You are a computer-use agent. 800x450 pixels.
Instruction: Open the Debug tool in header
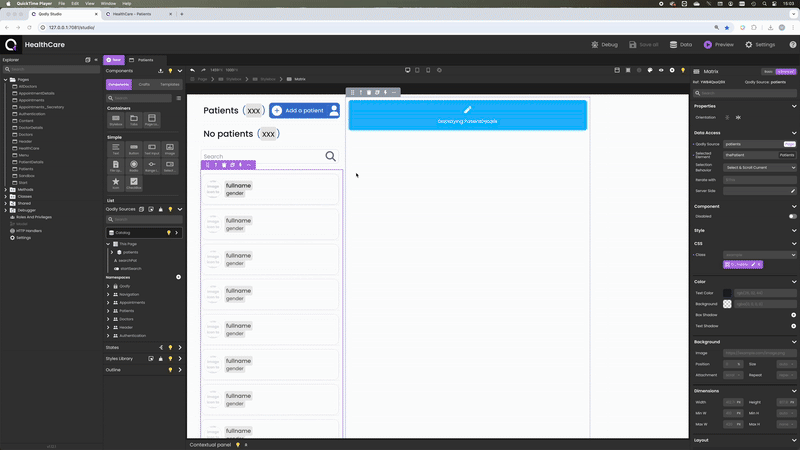tap(597, 45)
